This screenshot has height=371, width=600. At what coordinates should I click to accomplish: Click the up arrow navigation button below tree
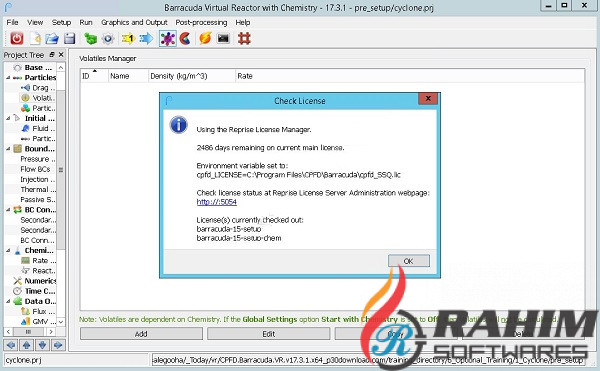point(26,345)
